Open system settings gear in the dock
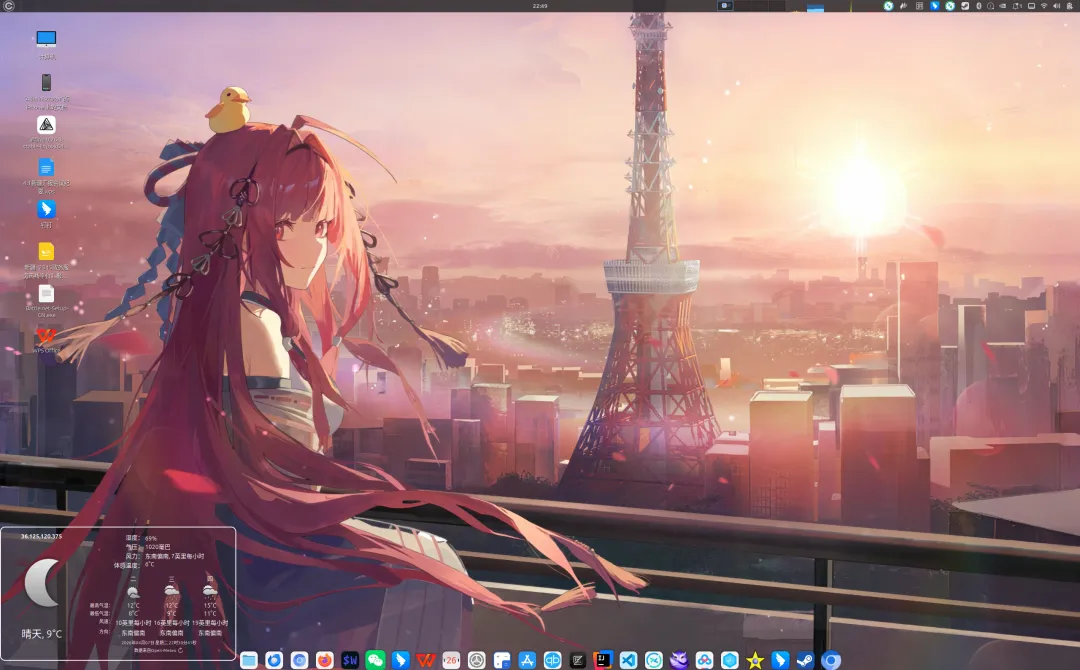 477,660
